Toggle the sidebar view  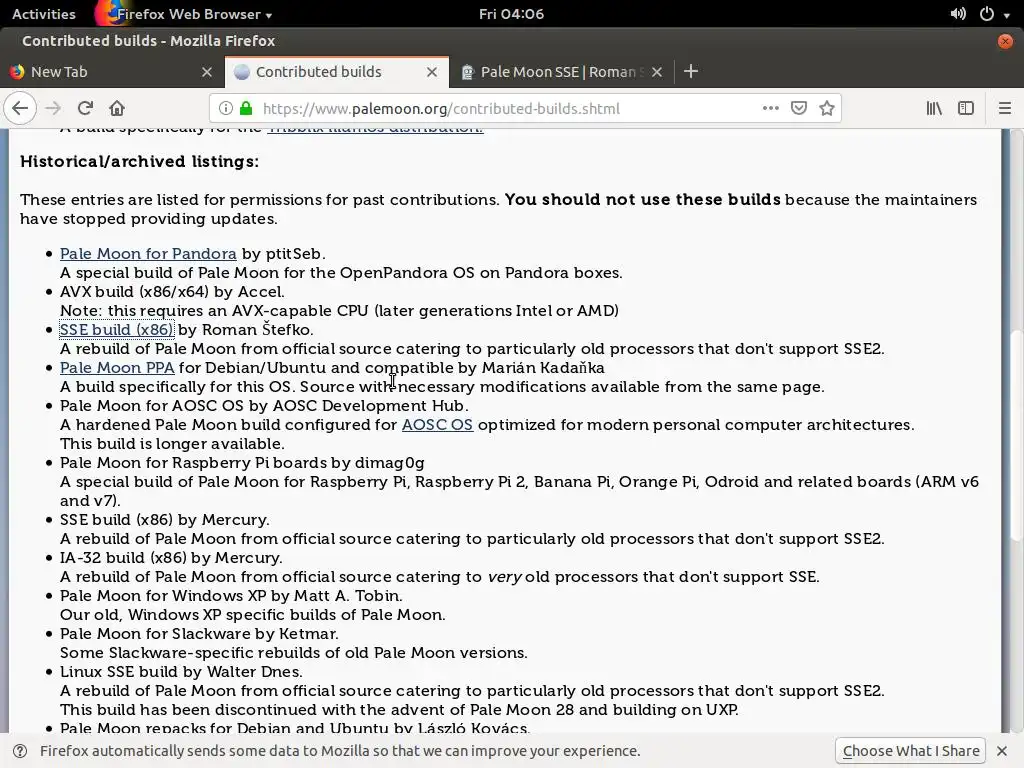pyautogui.click(x=966, y=108)
